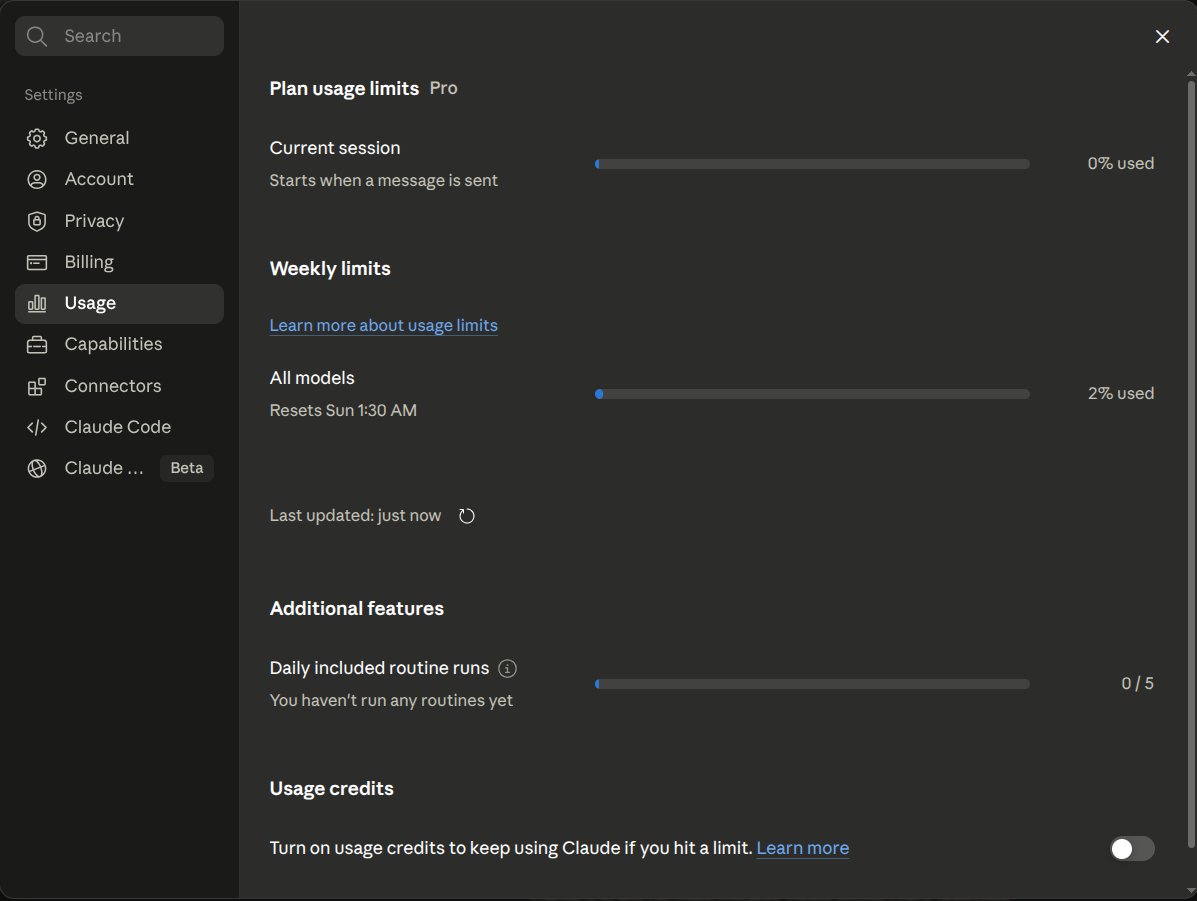This screenshot has width=1197, height=901.
Task: Follow the Learn more link for usage credits
Action: coord(802,848)
